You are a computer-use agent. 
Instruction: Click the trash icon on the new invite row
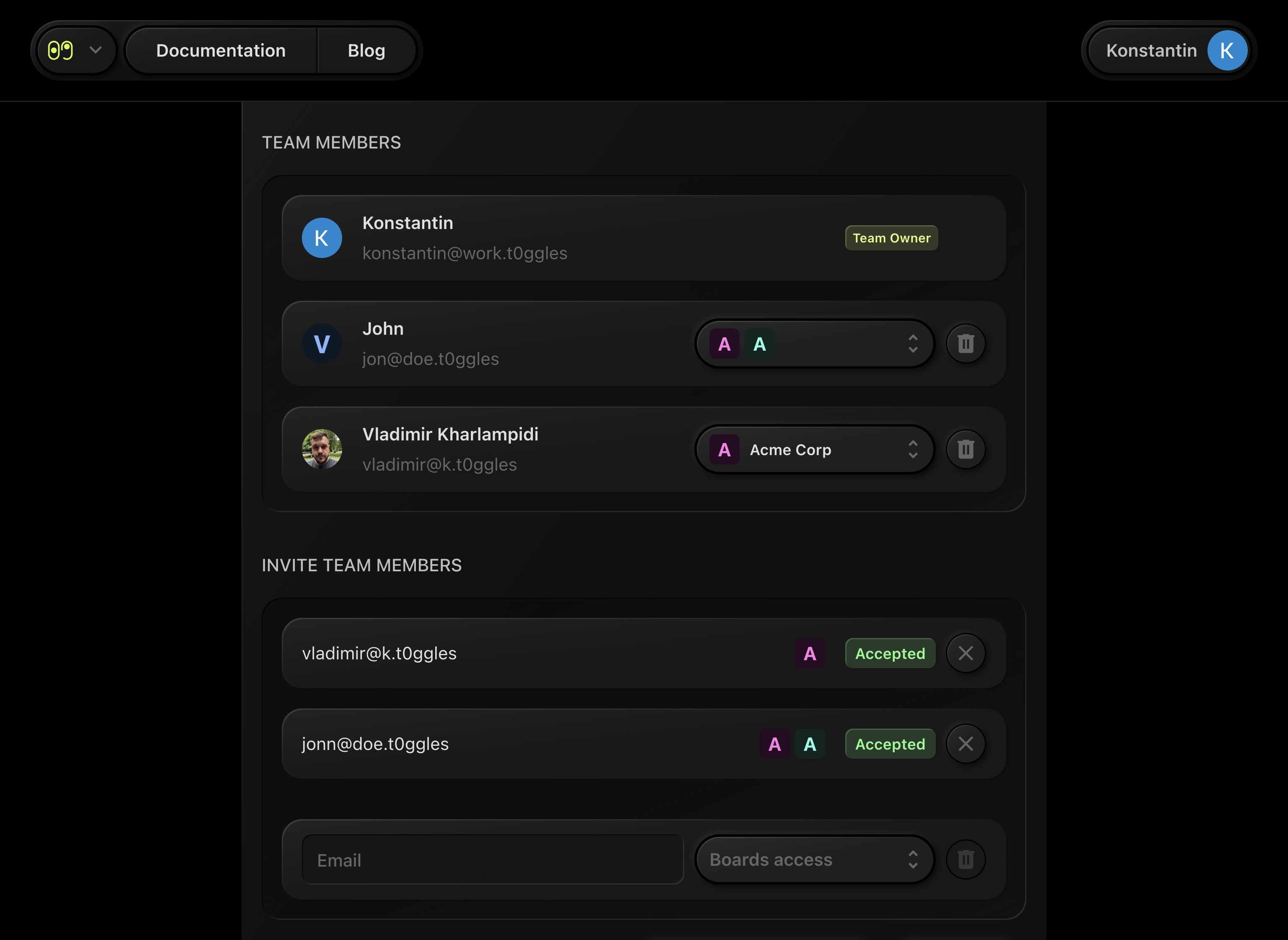965,859
